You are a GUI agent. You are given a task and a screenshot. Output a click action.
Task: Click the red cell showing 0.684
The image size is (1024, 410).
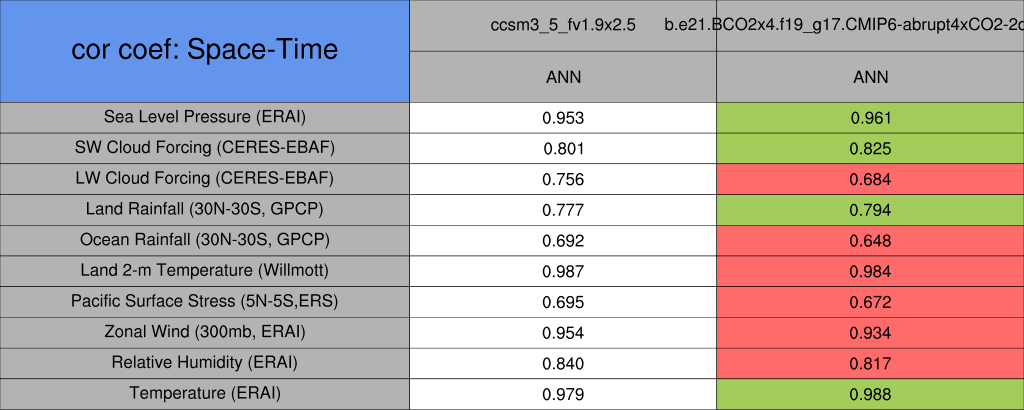click(870, 179)
